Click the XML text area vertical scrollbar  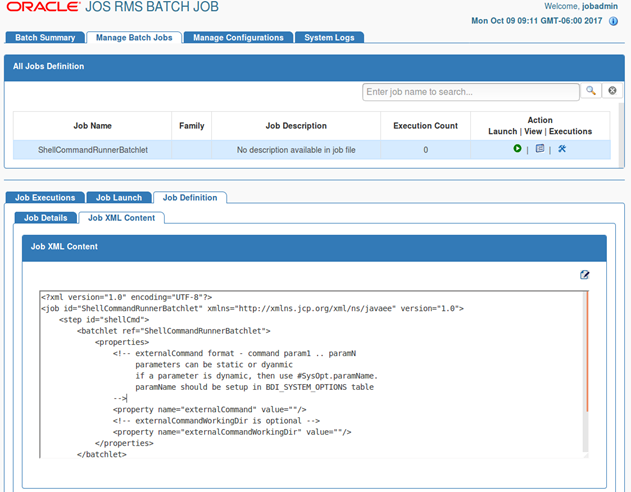point(586,372)
